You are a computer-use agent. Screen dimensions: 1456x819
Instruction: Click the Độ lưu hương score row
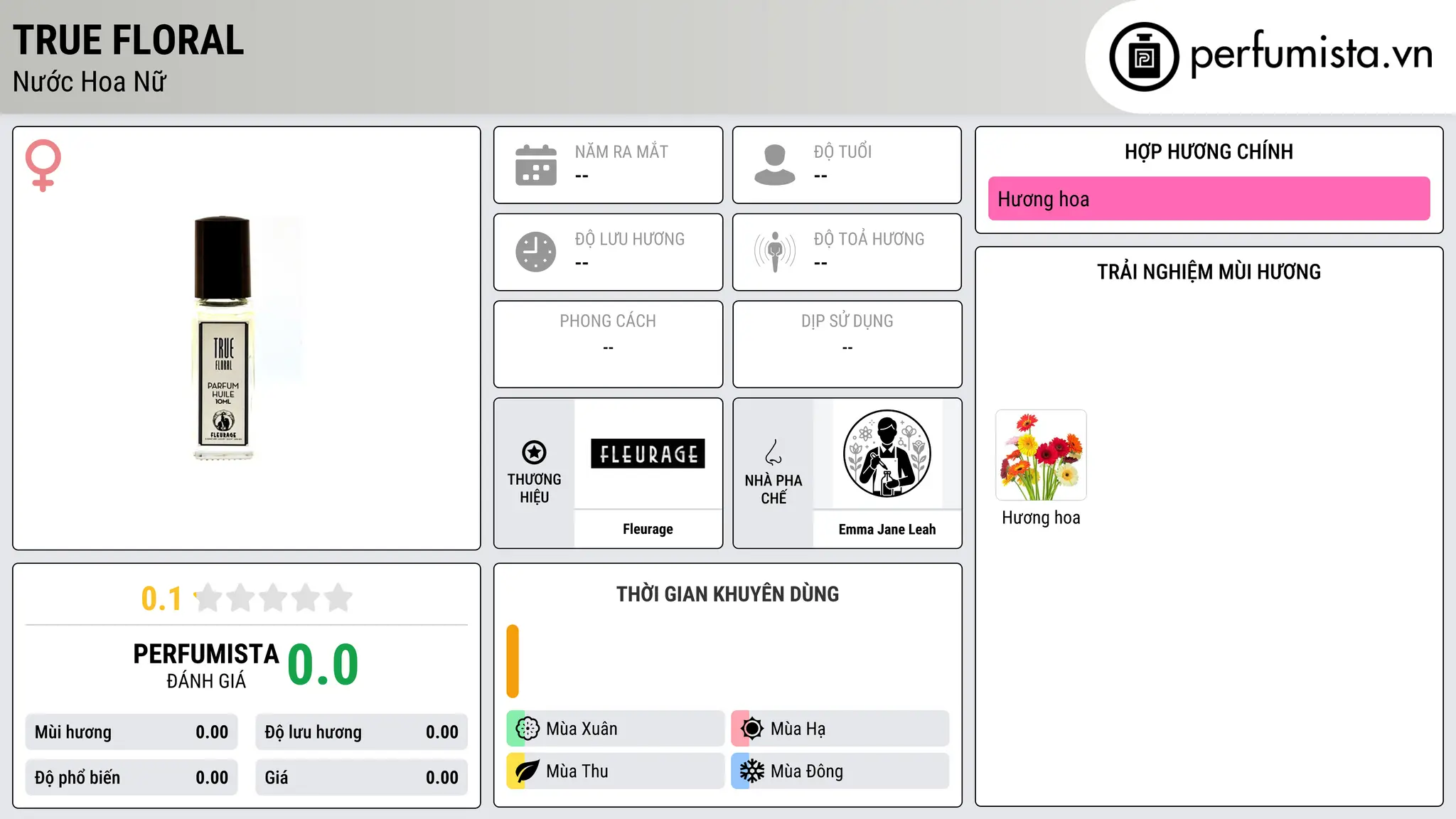362,732
